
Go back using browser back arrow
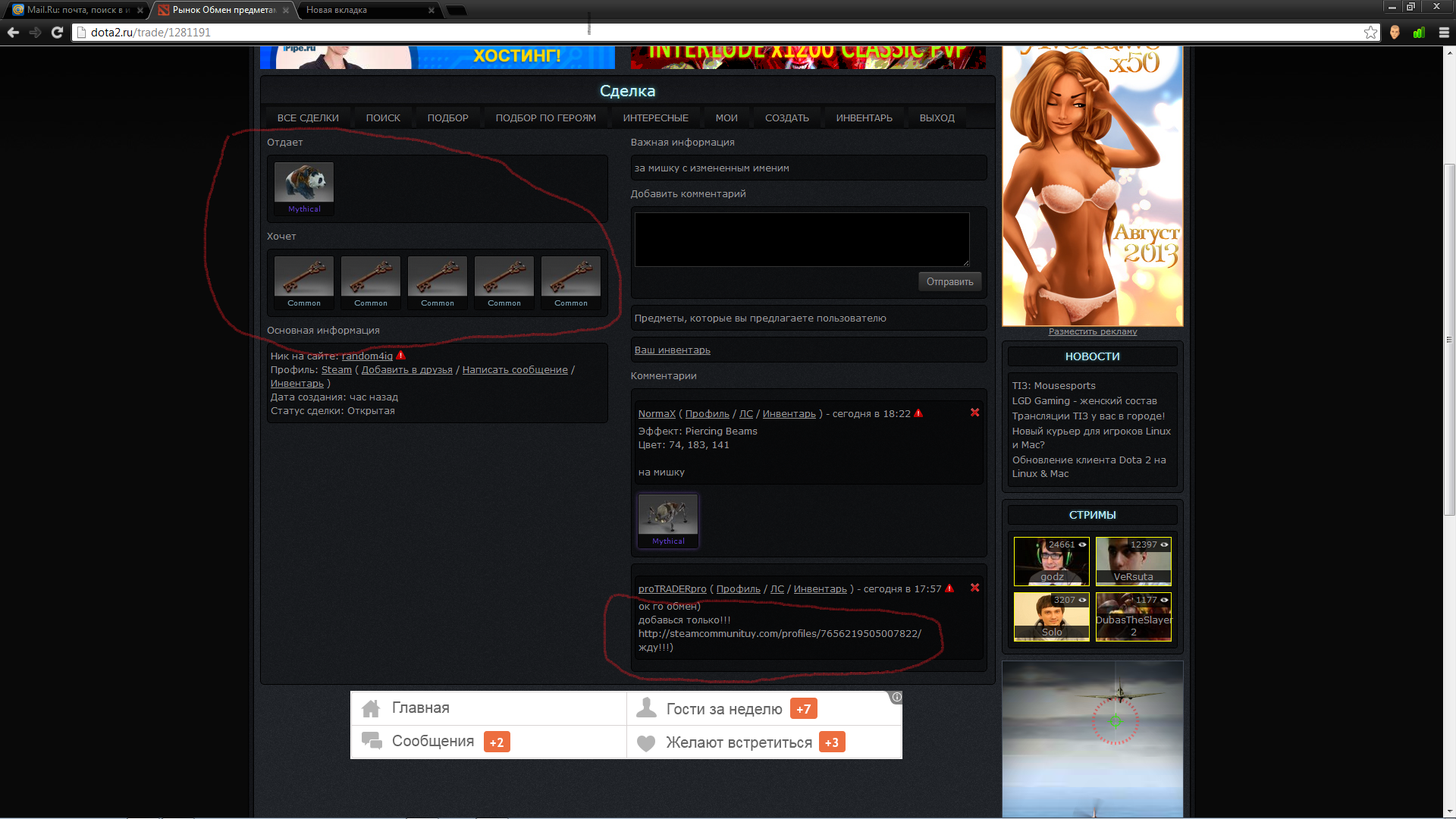(13, 32)
